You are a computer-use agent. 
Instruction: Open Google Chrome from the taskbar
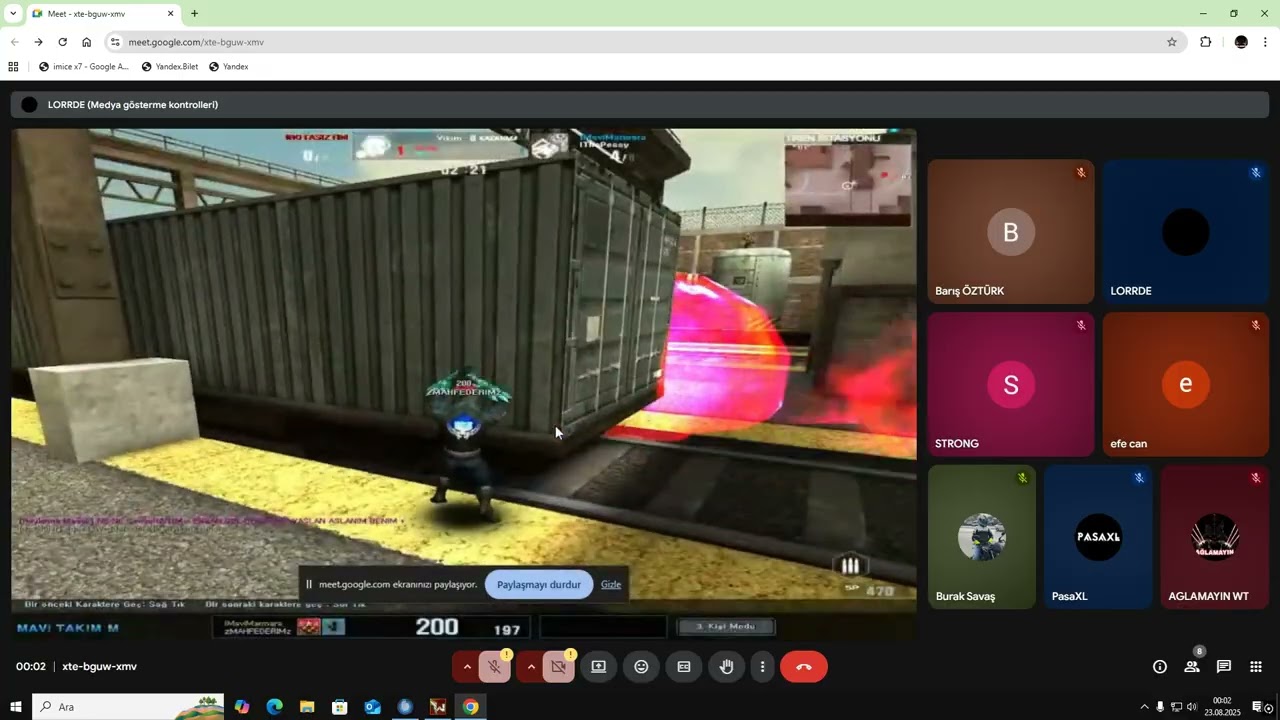(x=470, y=707)
